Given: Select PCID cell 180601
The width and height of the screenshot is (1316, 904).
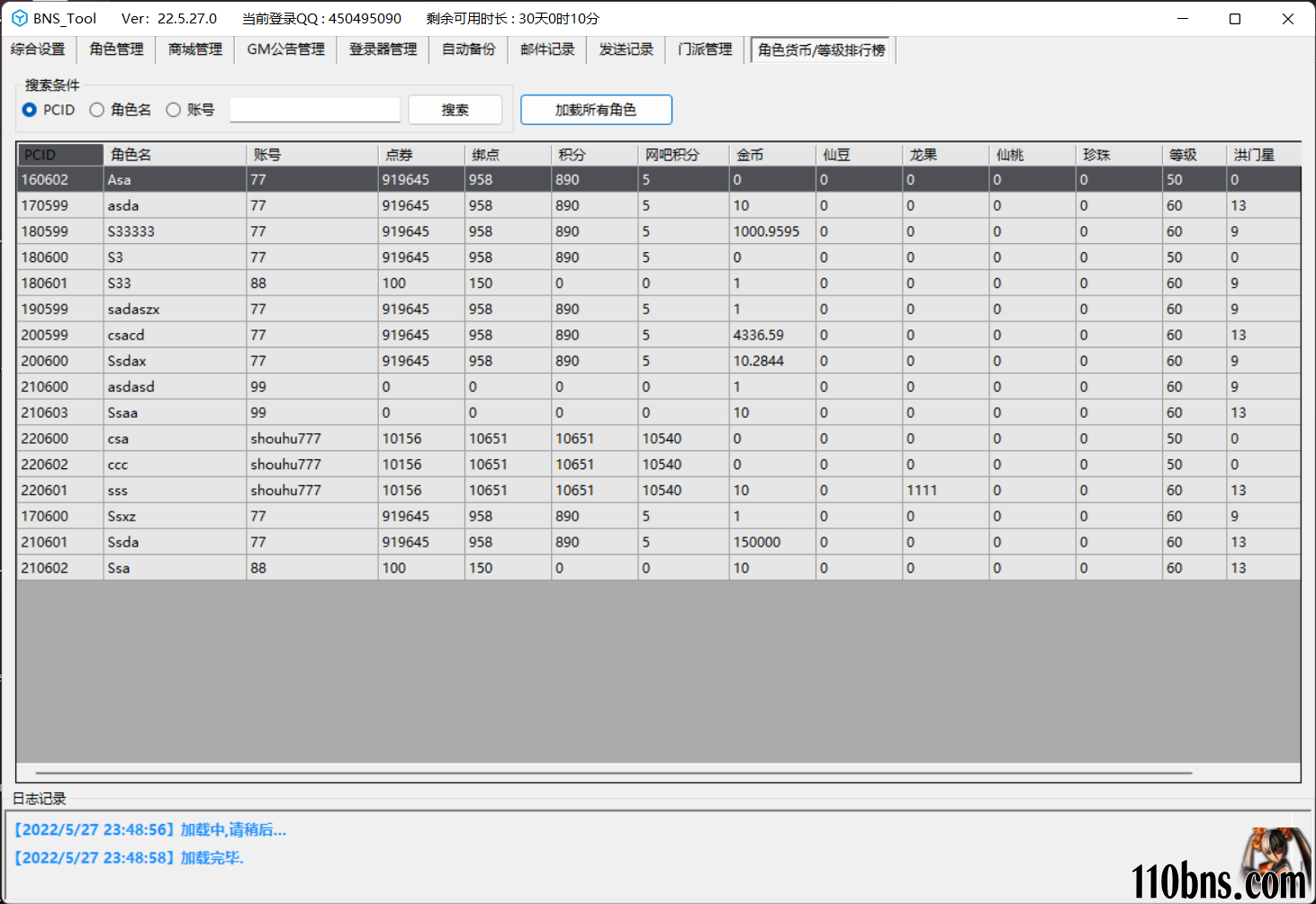Looking at the screenshot, I should point(60,284).
